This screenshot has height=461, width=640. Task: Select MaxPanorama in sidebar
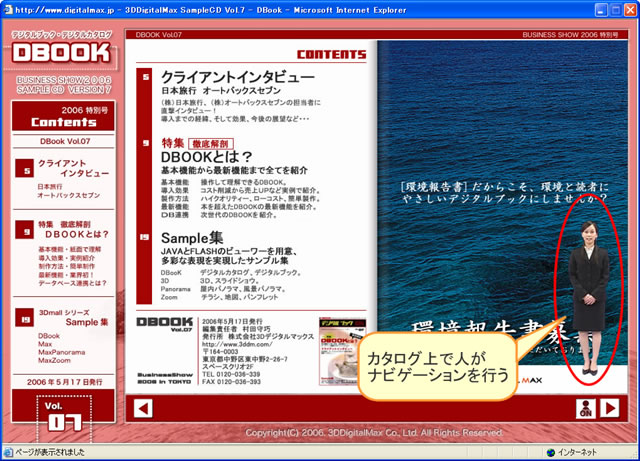pos(62,352)
